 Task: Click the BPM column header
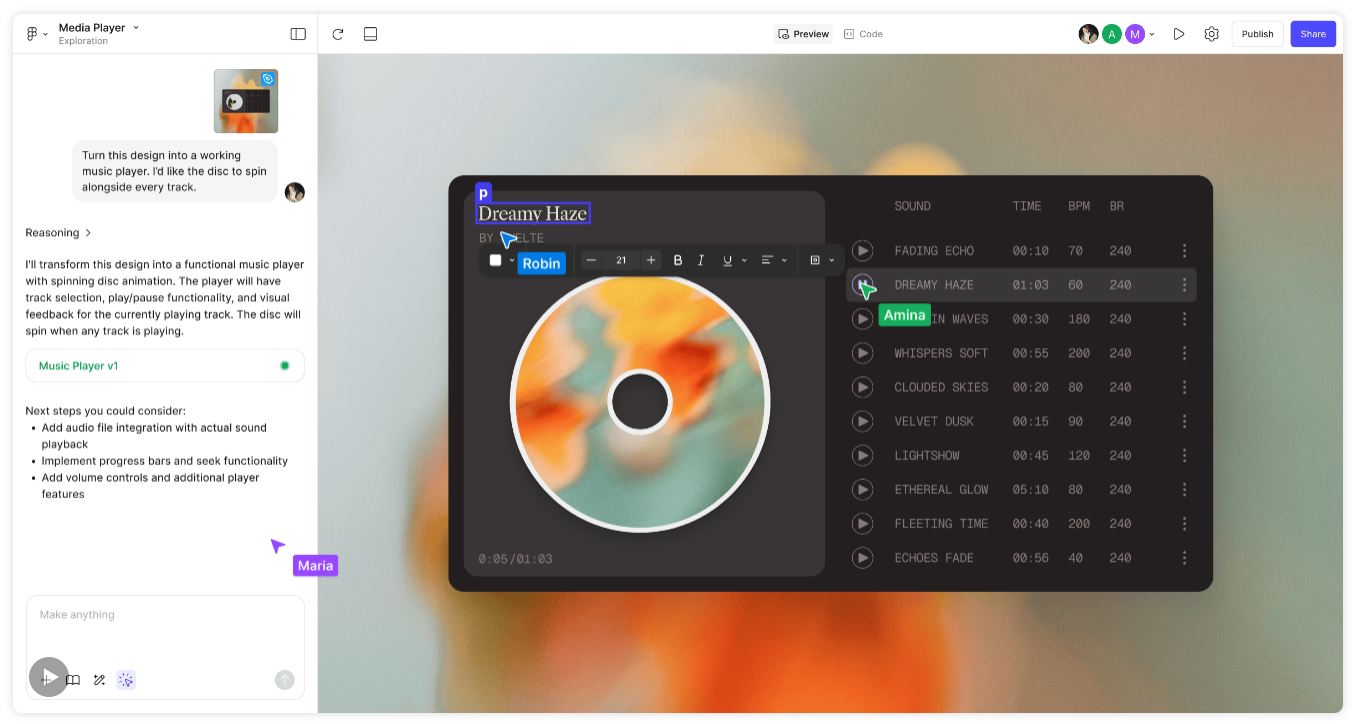1079,206
